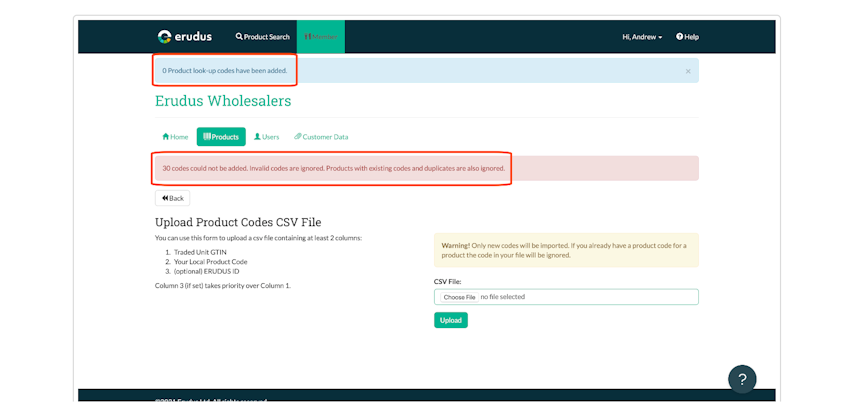Click the '30 codes could not be added' message
The width and height of the screenshot is (858, 412).
coord(333,169)
